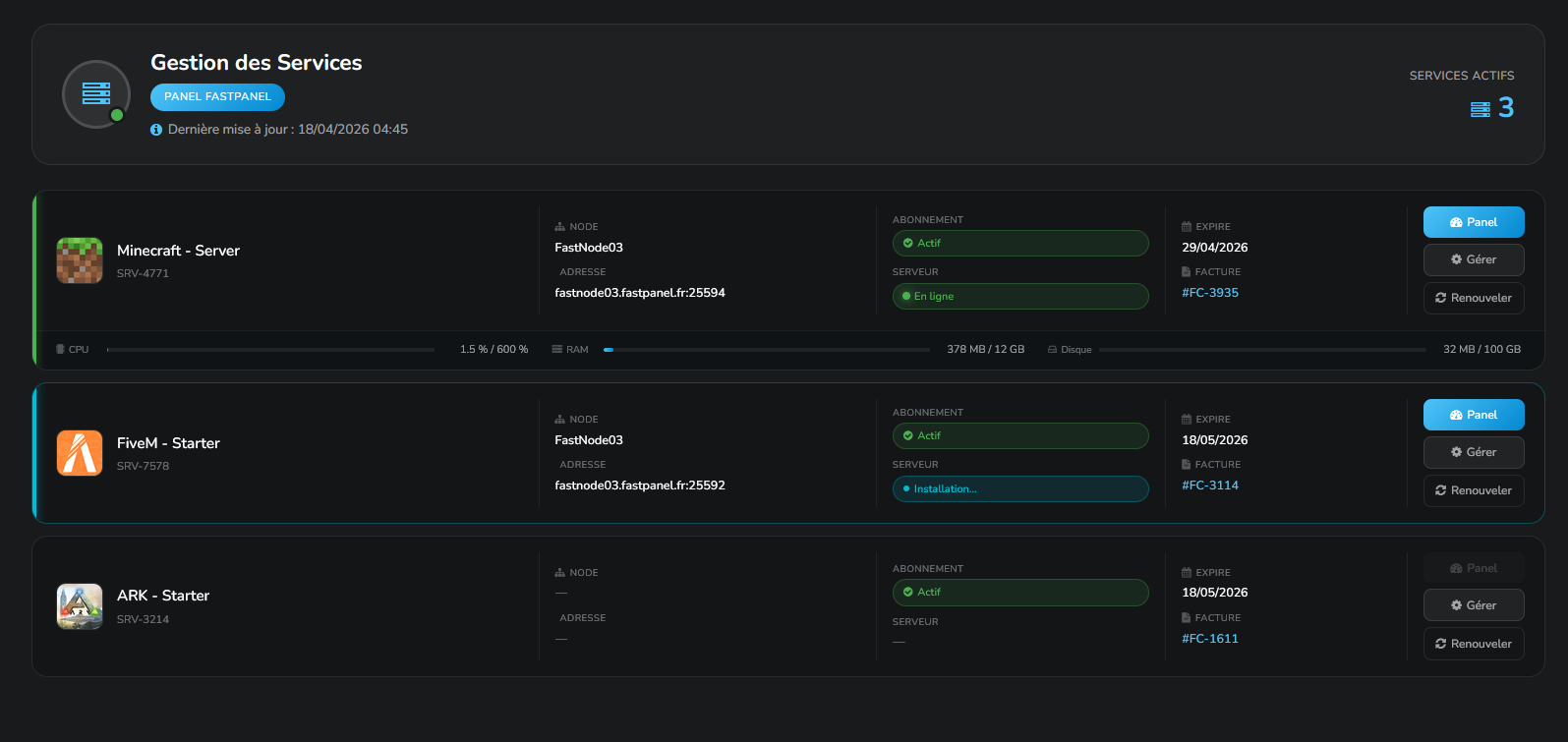Click the En ligne server status badge
The image size is (1568, 742).
point(1020,296)
